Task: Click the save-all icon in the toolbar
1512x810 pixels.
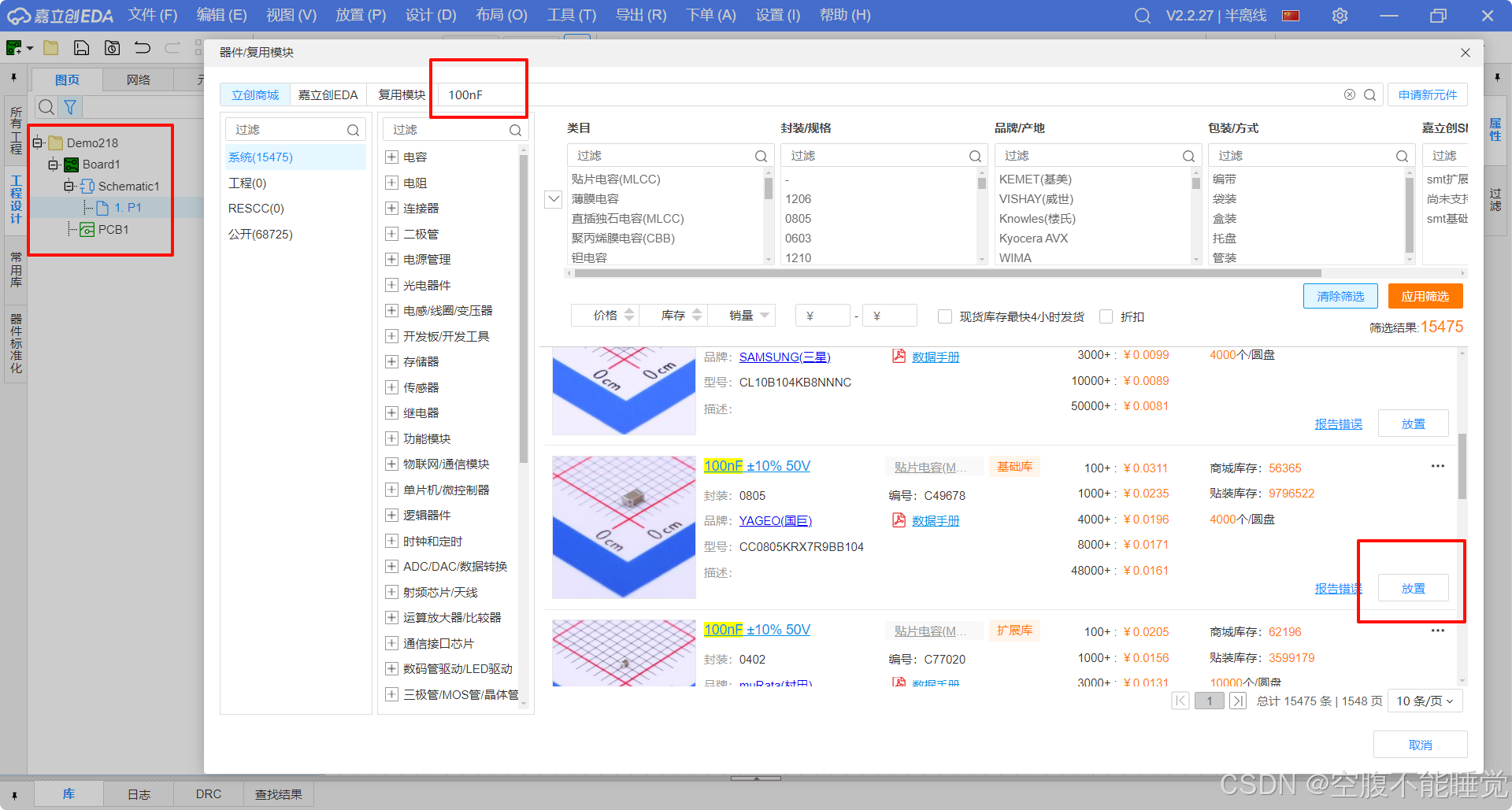Action: (x=112, y=48)
